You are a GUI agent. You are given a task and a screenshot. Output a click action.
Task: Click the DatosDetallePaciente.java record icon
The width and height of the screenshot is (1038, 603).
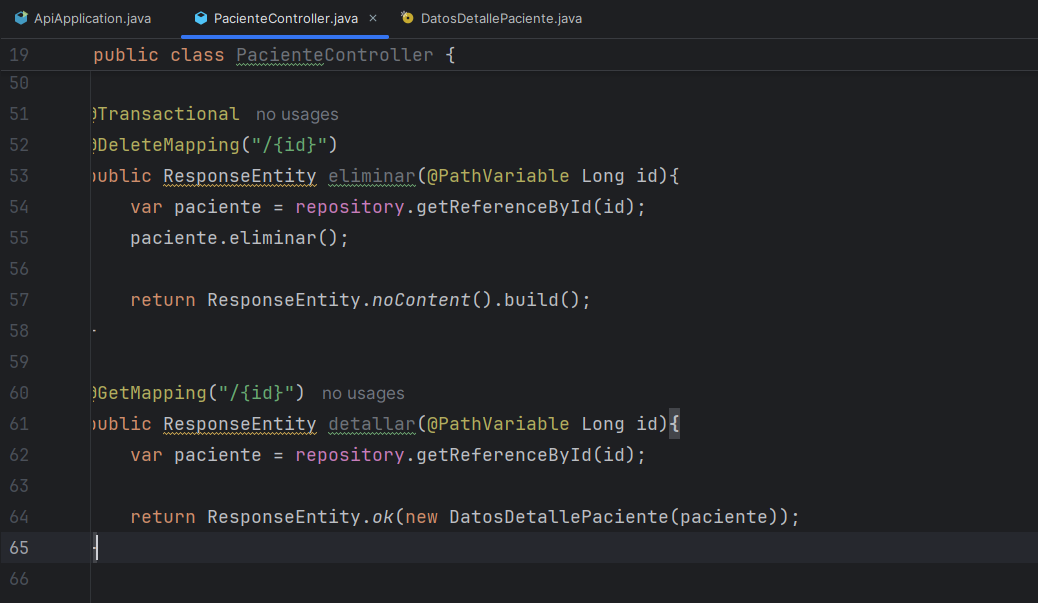(x=407, y=18)
